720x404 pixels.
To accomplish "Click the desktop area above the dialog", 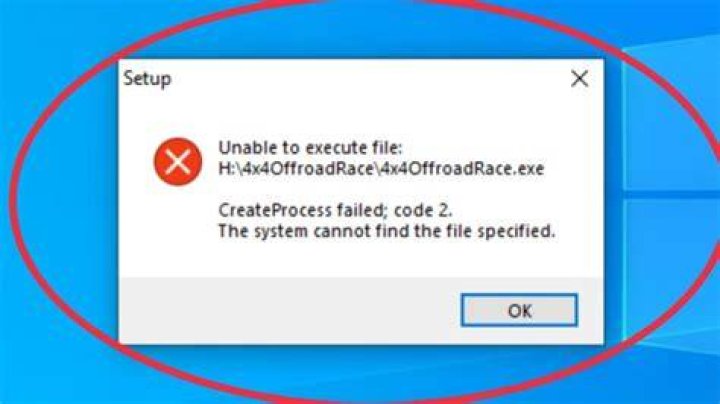I will pyautogui.click(x=361, y=30).
